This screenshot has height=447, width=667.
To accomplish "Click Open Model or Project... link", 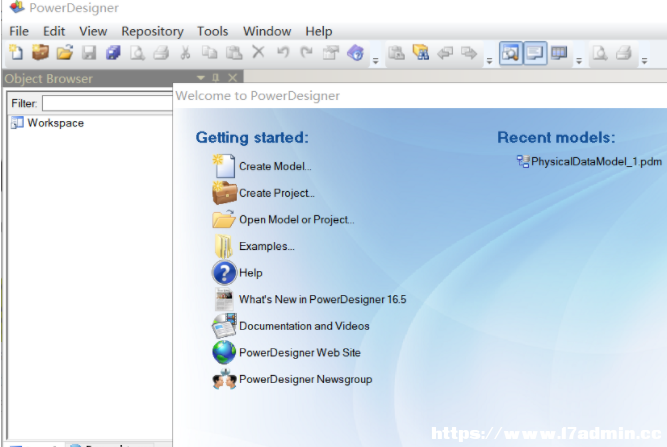I will [296, 219].
